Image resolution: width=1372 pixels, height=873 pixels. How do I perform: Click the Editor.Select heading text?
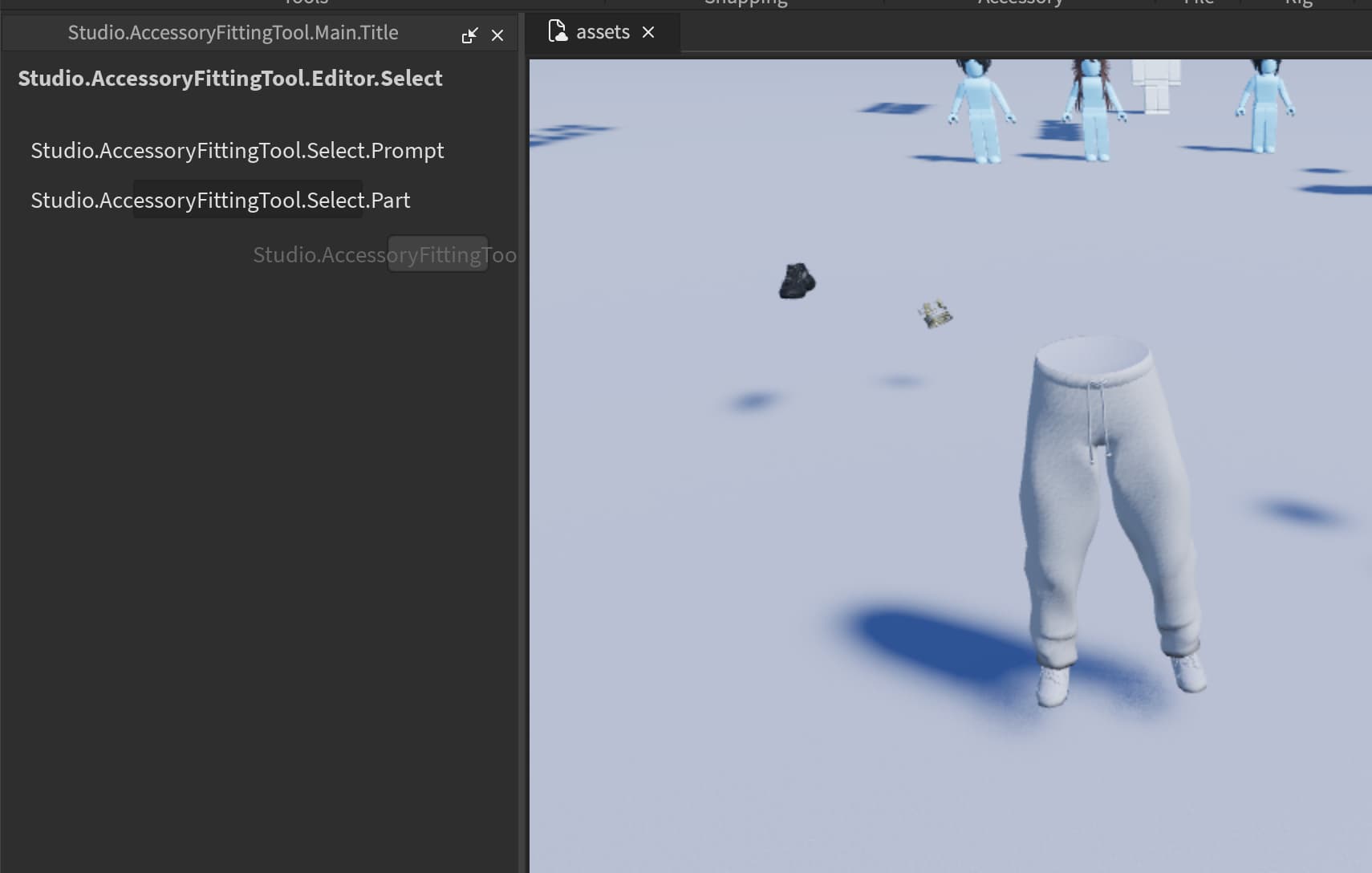pyautogui.click(x=229, y=79)
